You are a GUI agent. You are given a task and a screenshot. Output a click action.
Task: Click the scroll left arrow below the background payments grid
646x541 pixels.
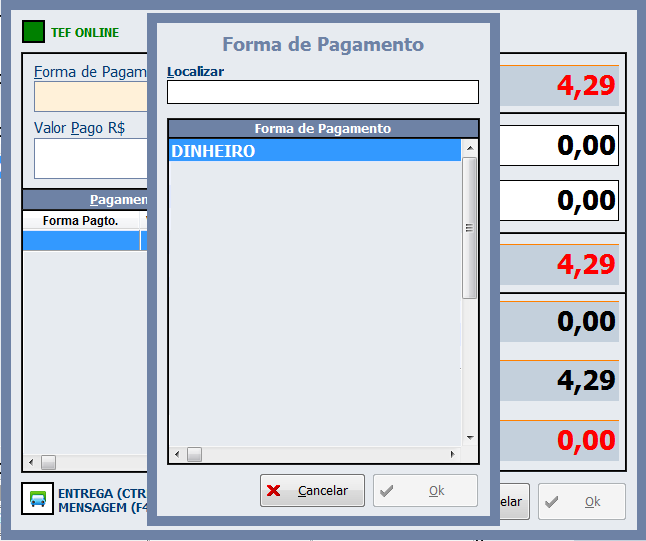click(31, 462)
